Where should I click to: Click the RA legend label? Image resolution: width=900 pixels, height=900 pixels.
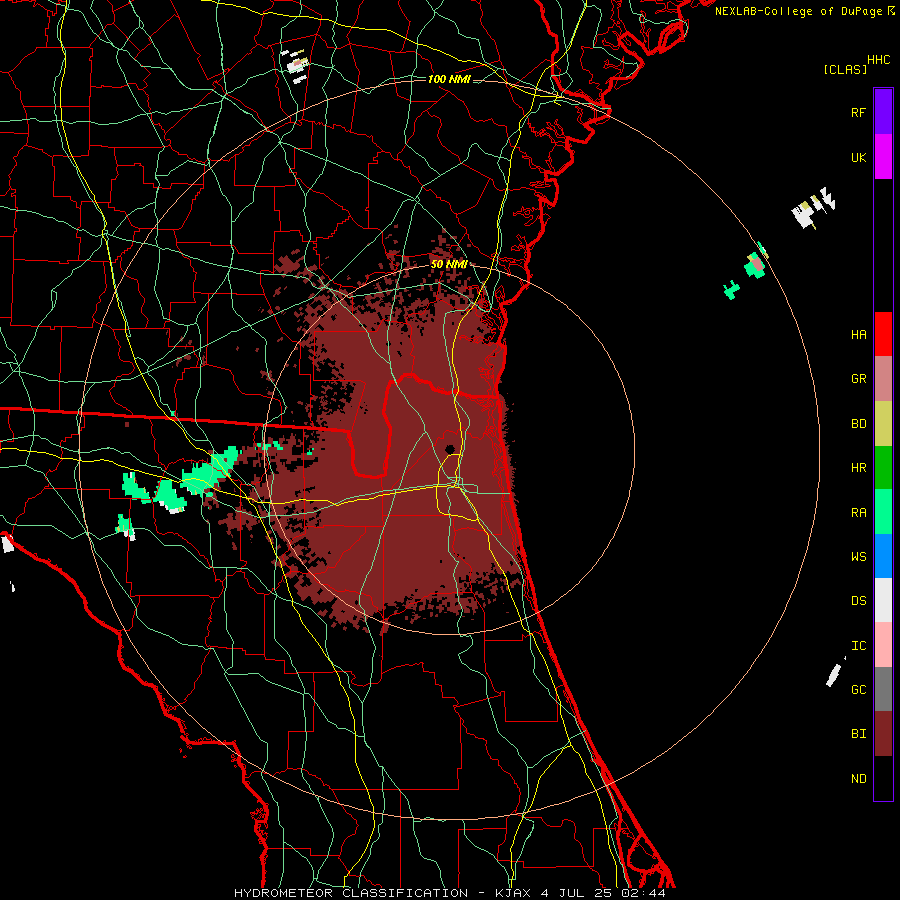point(858,512)
